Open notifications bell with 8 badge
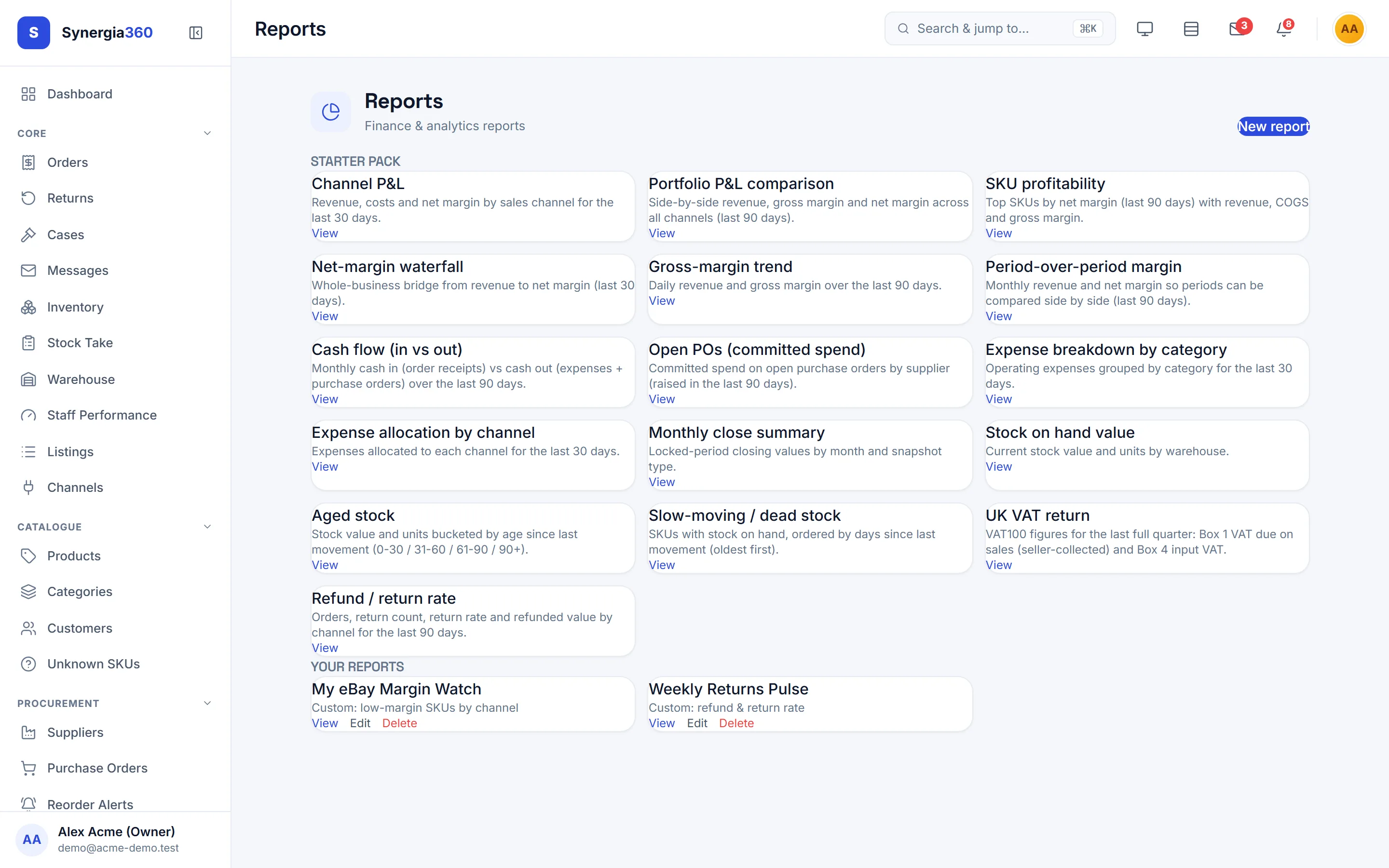1389x868 pixels. coord(1284,28)
